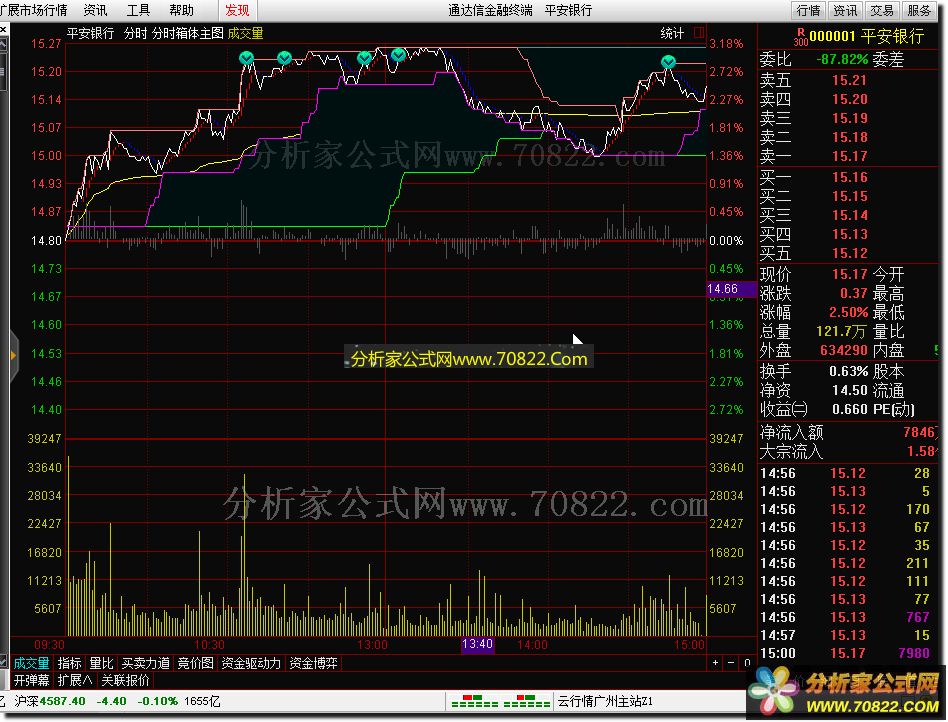Click the 关联报价 button
Image resolution: width=948 pixels, height=722 pixels.
click(125, 680)
